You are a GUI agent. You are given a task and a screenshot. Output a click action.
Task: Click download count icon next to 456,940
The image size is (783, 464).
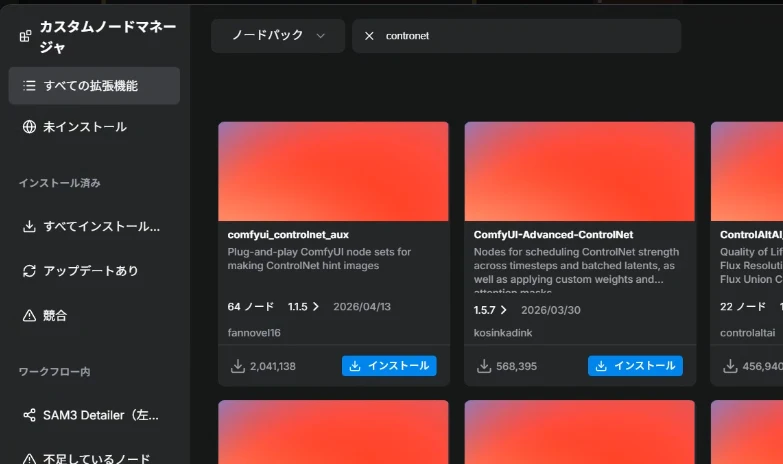point(730,366)
